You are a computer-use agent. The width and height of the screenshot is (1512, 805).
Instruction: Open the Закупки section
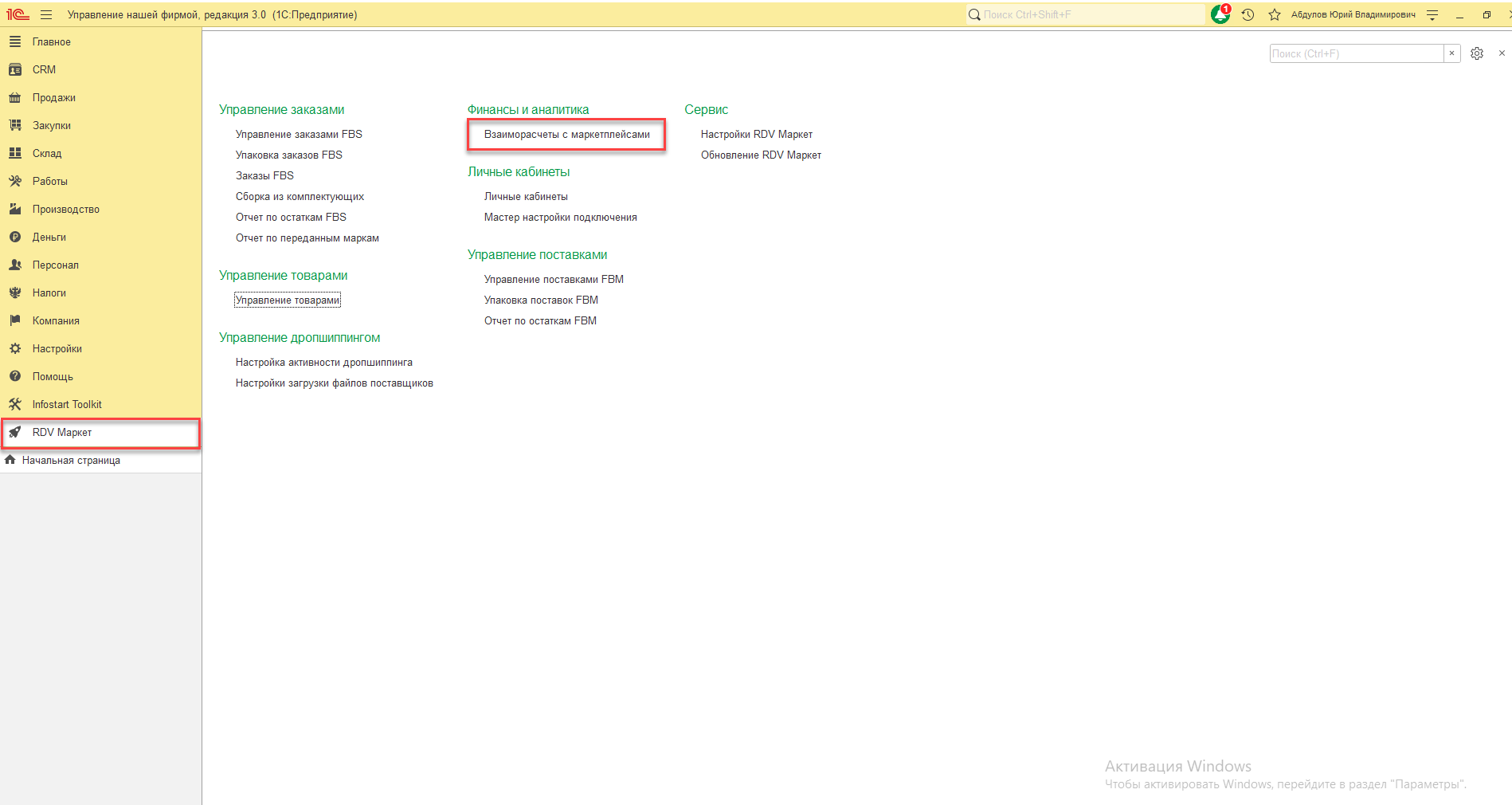[52, 125]
